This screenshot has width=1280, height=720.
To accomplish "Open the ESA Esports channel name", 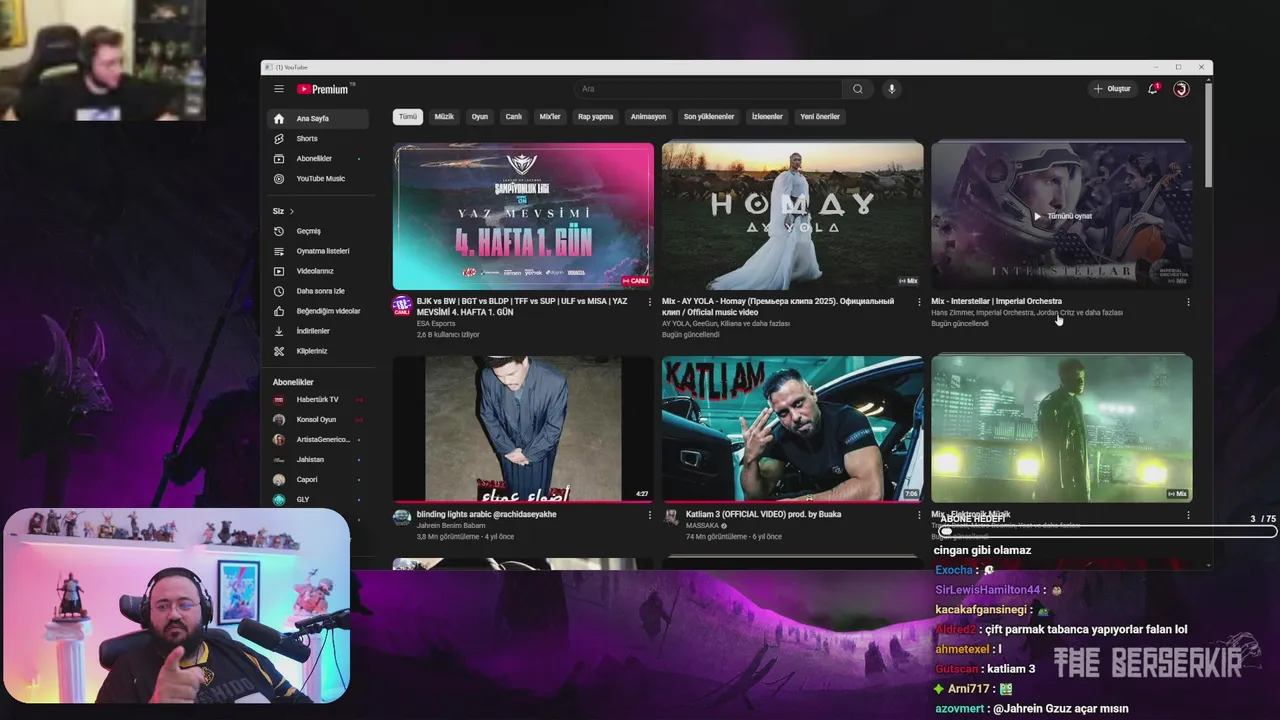I will point(436,324).
